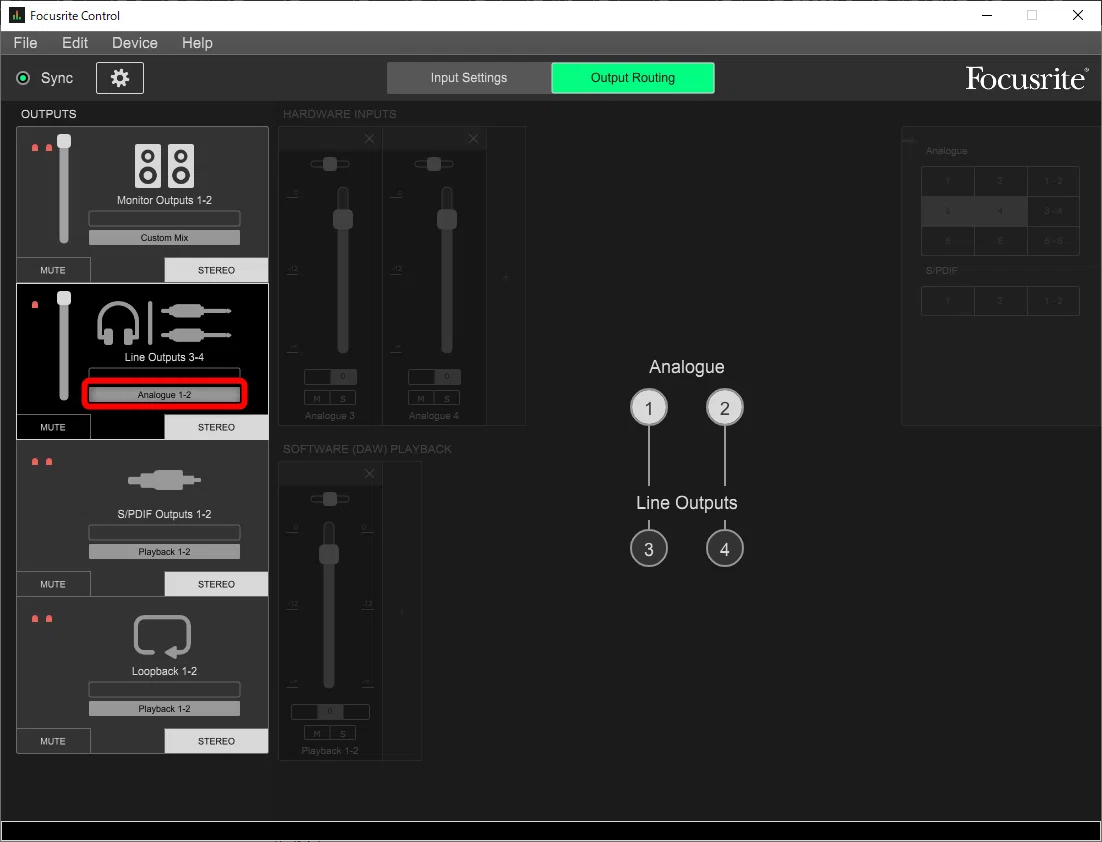Image resolution: width=1102 pixels, height=842 pixels.
Task: Solo the Analogue 3 mixer channel (S)
Action: [x=343, y=399]
